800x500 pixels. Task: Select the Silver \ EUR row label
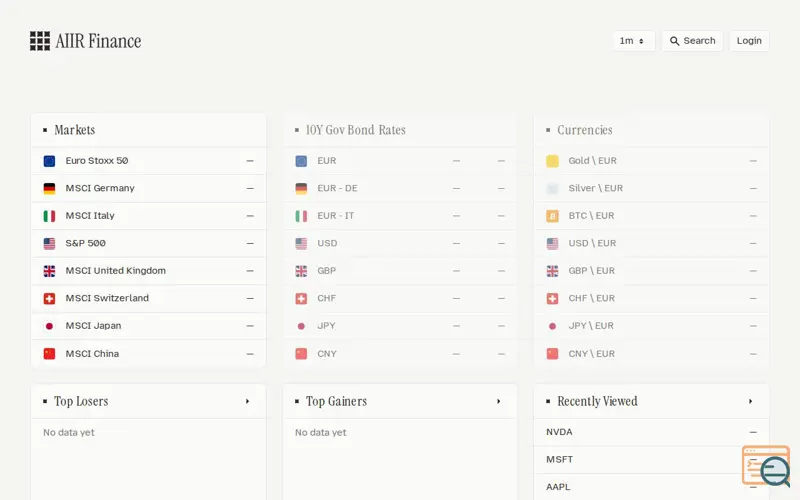coord(596,188)
